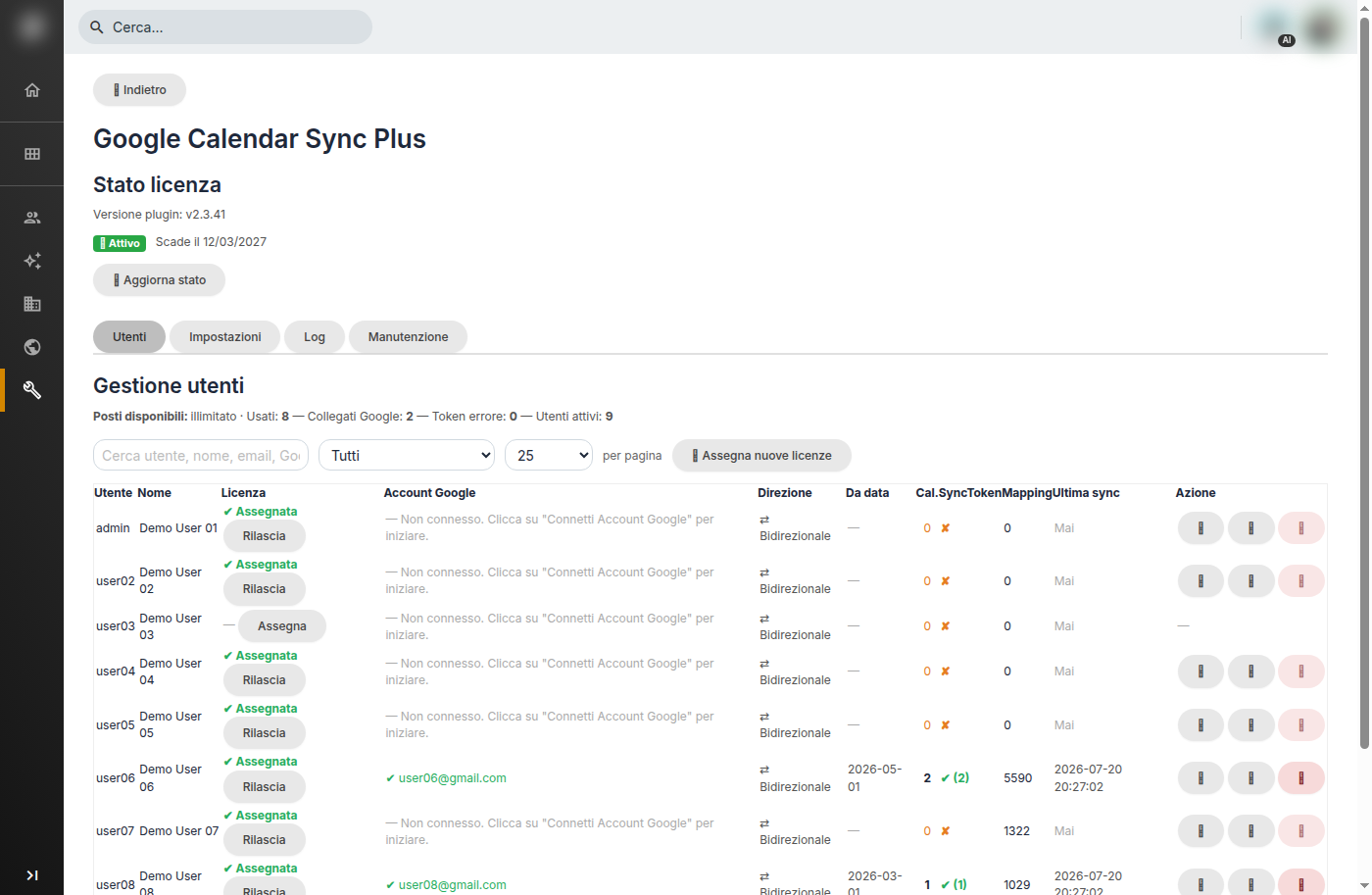The height and width of the screenshot is (895, 1372).
Task: Click the red action button in the admin row
Action: pyautogui.click(x=1301, y=528)
